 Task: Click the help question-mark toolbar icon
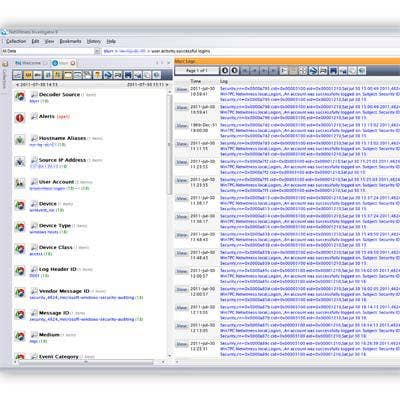coord(97,75)
